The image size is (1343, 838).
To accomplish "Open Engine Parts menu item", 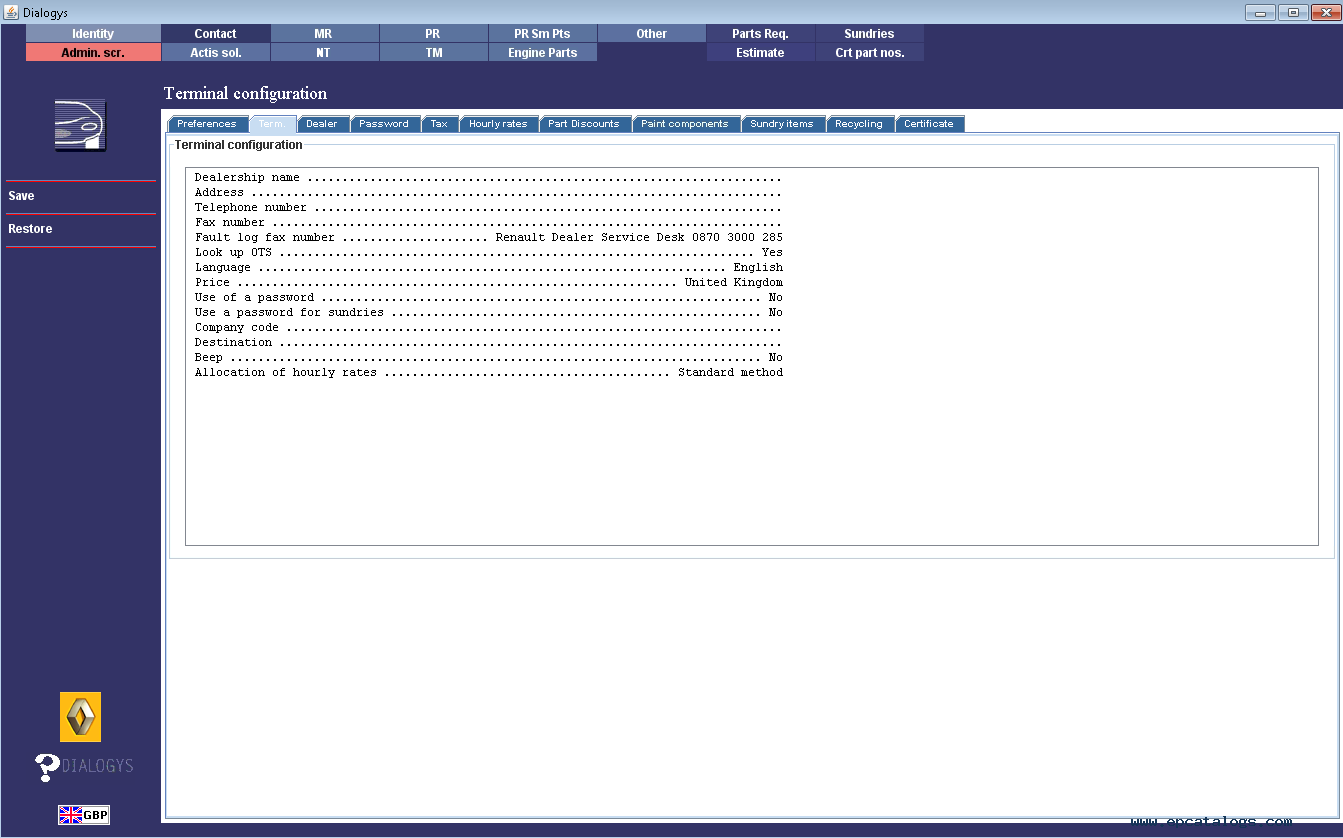I will coord(542,53).
